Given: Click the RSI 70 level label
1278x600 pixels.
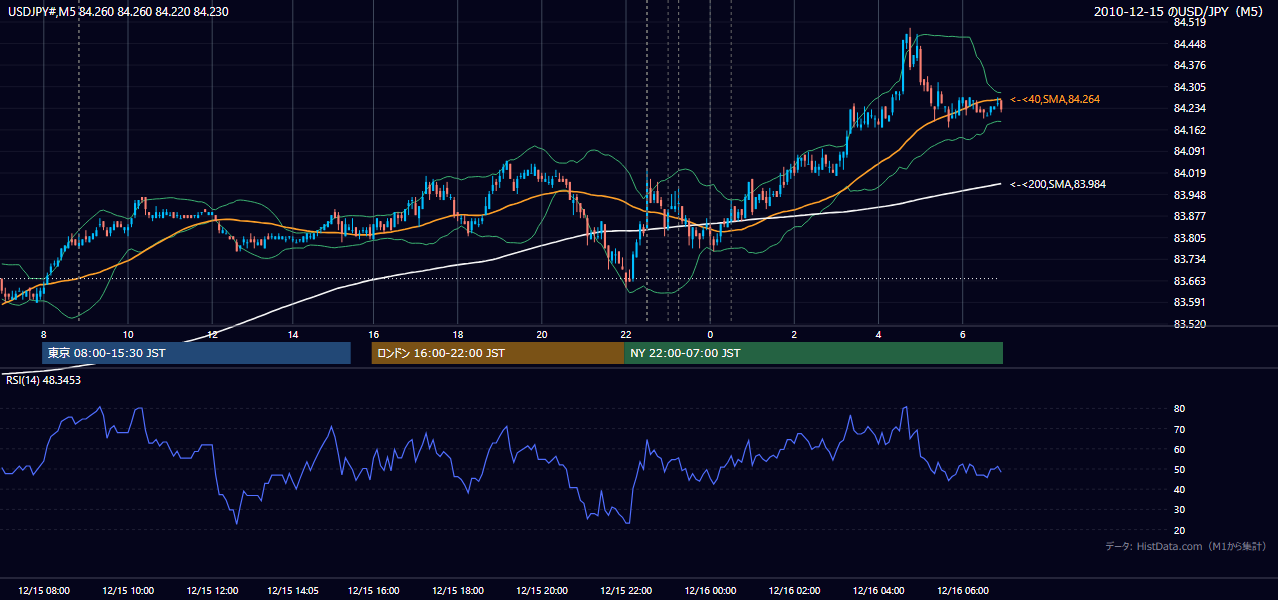Looking at the screenshot, I should [x=1179, y=429].
